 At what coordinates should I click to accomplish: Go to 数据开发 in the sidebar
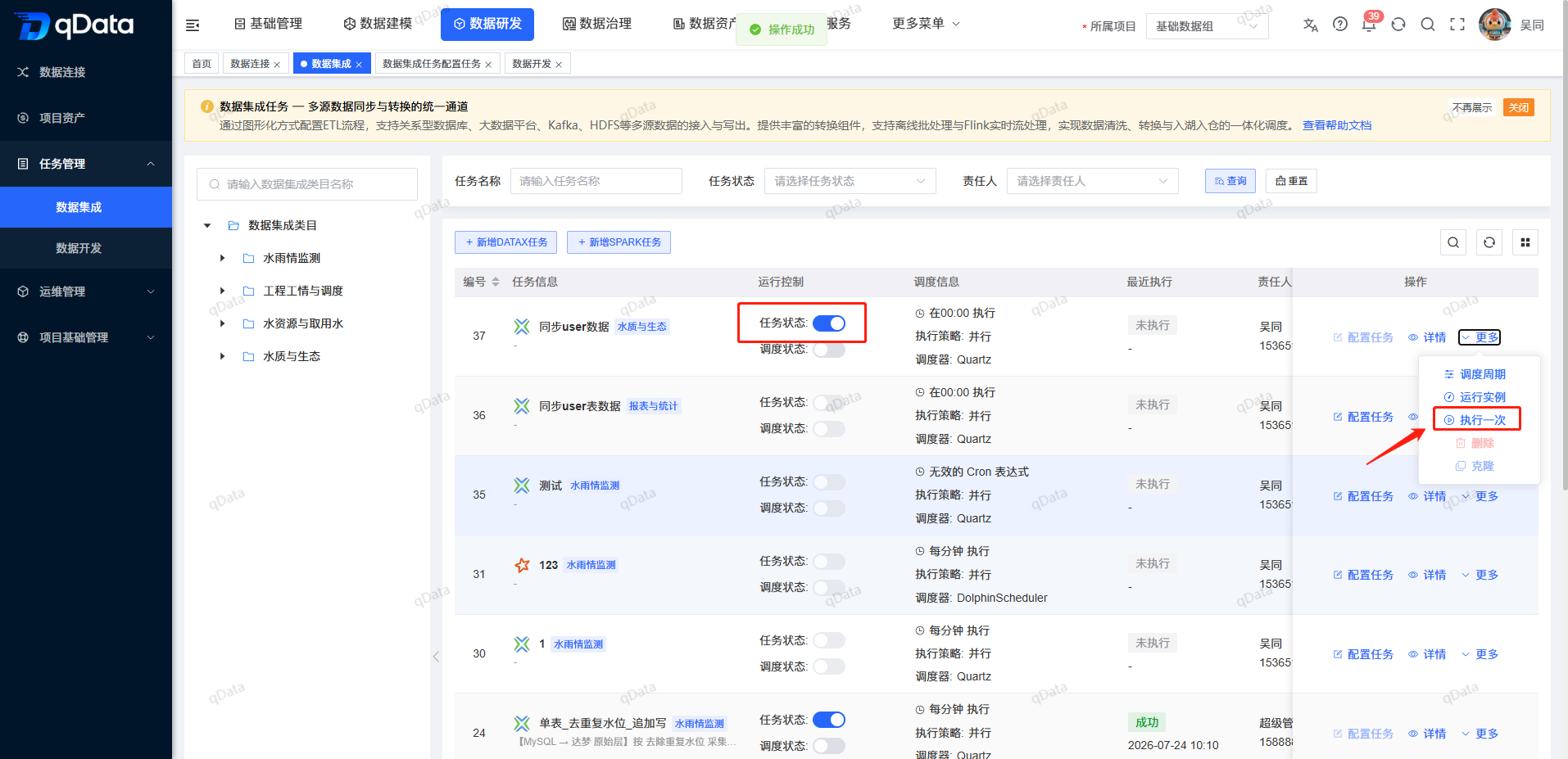(86, 248)
